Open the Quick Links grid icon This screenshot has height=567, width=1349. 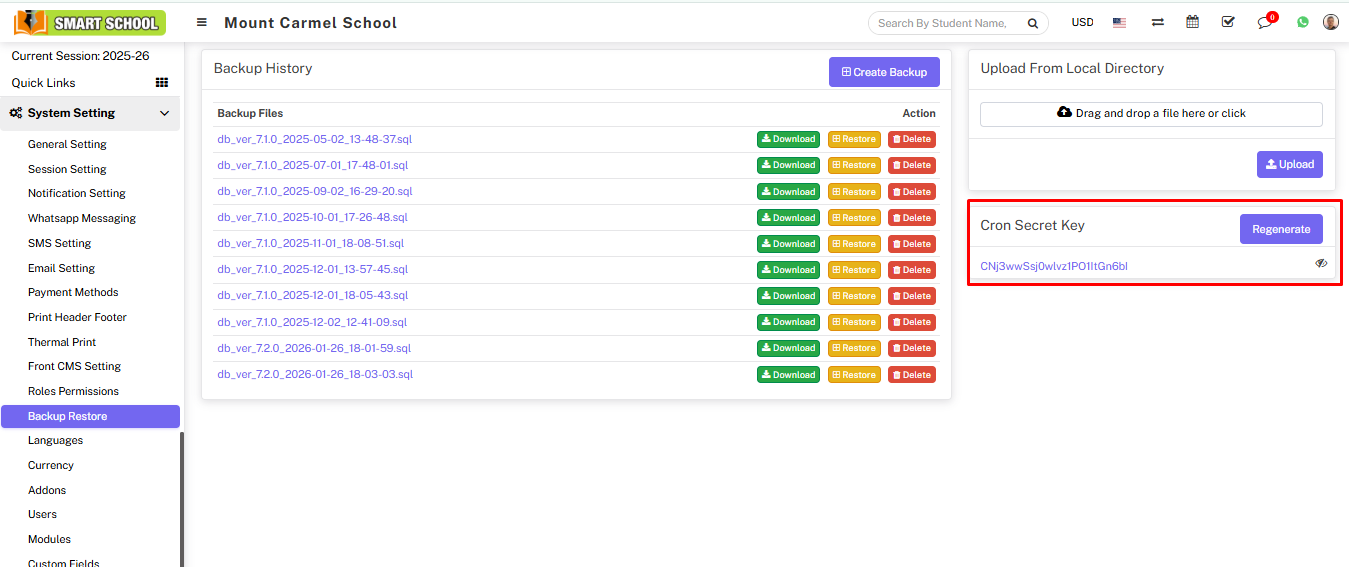coord(162,83)
